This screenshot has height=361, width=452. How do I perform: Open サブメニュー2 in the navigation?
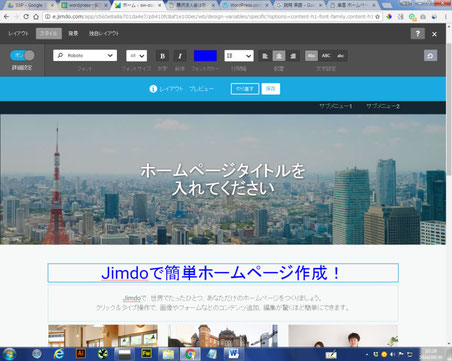(383, 106)
